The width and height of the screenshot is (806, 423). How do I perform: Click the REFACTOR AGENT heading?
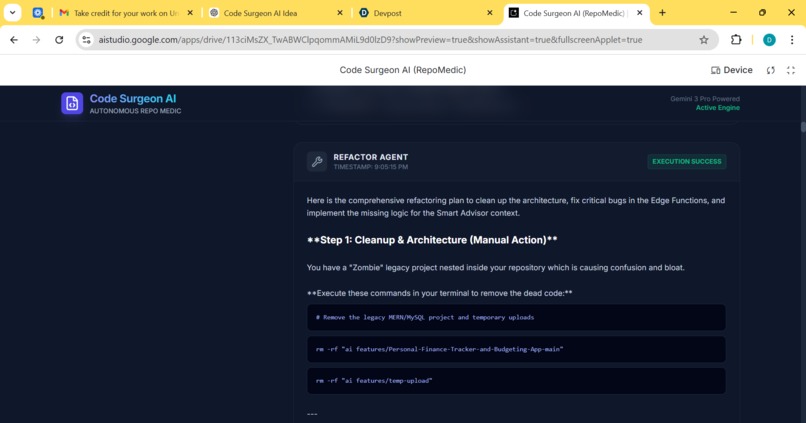pyautogui.click(x=371, y=157)
